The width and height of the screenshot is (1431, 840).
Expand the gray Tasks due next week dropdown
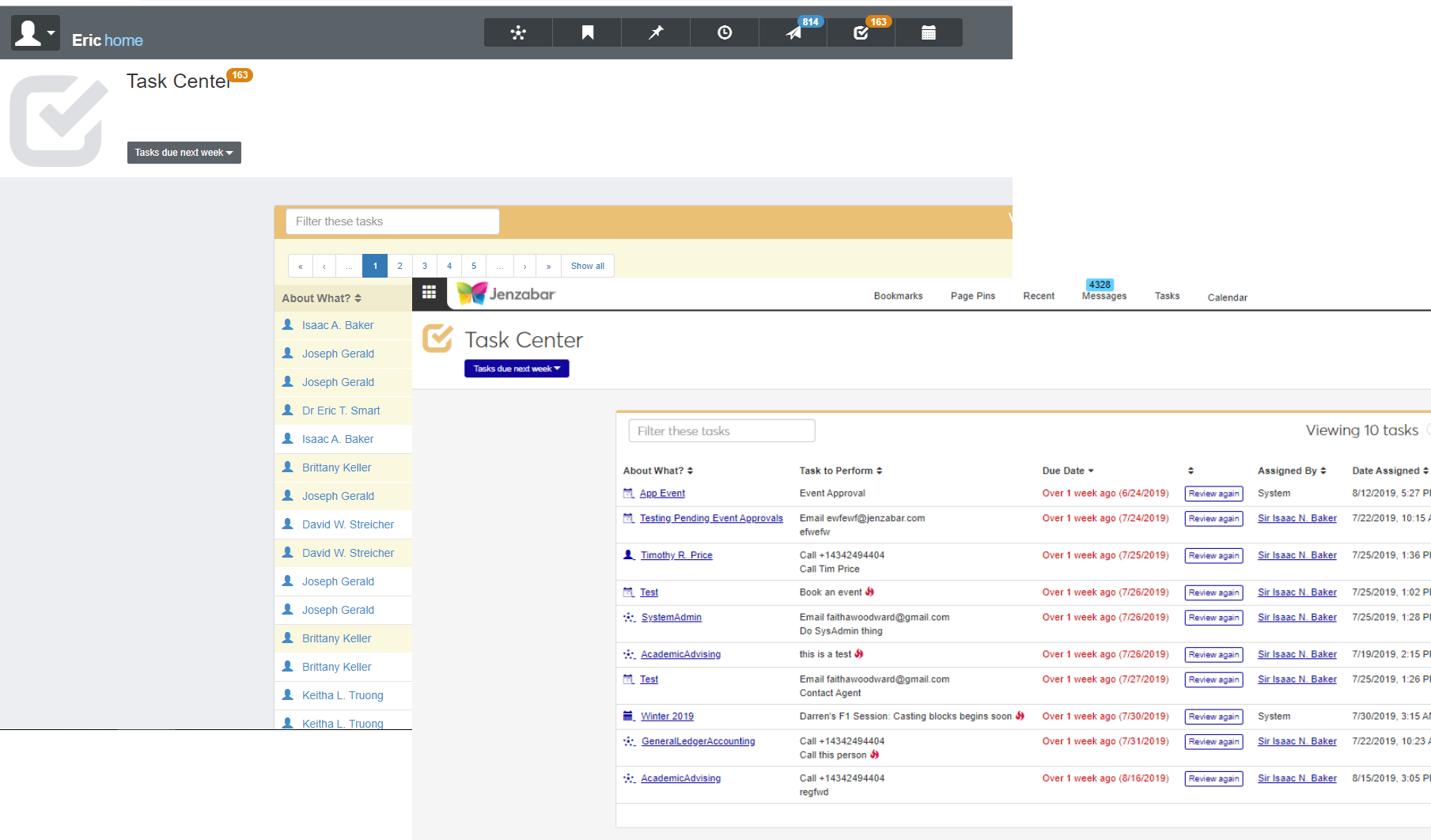184,153
